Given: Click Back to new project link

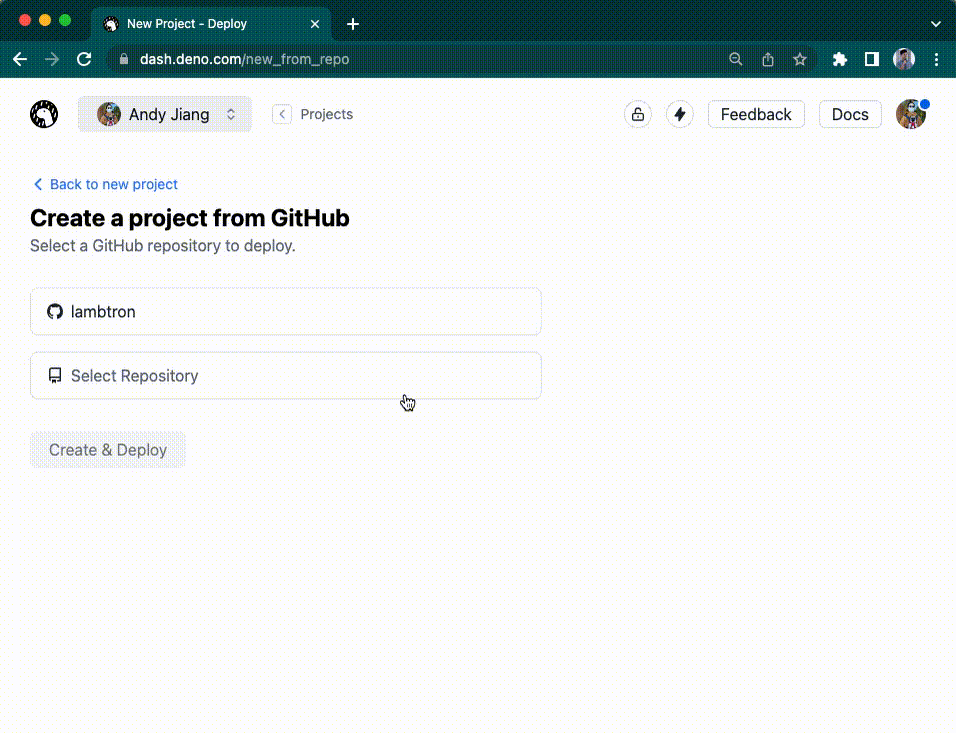Looking at the screenshot, I should (105, 184).
